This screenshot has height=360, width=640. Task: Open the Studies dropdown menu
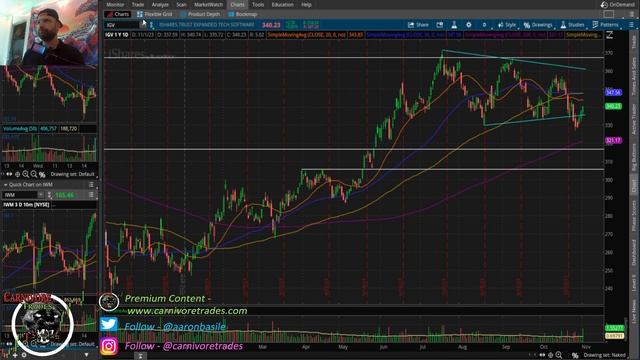tap(572, 25)
